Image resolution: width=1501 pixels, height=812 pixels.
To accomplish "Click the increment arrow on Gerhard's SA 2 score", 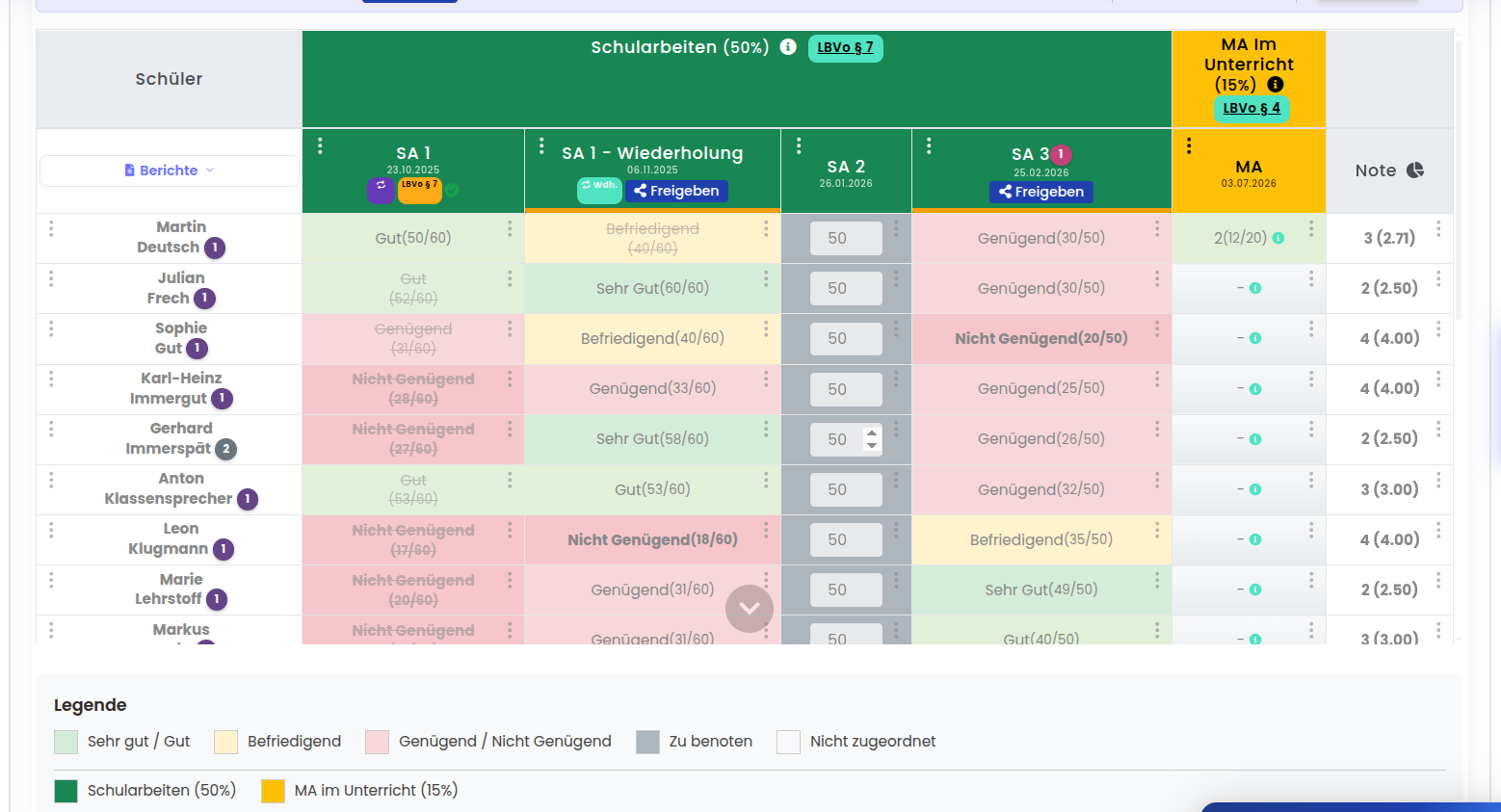I will point(871,432).
